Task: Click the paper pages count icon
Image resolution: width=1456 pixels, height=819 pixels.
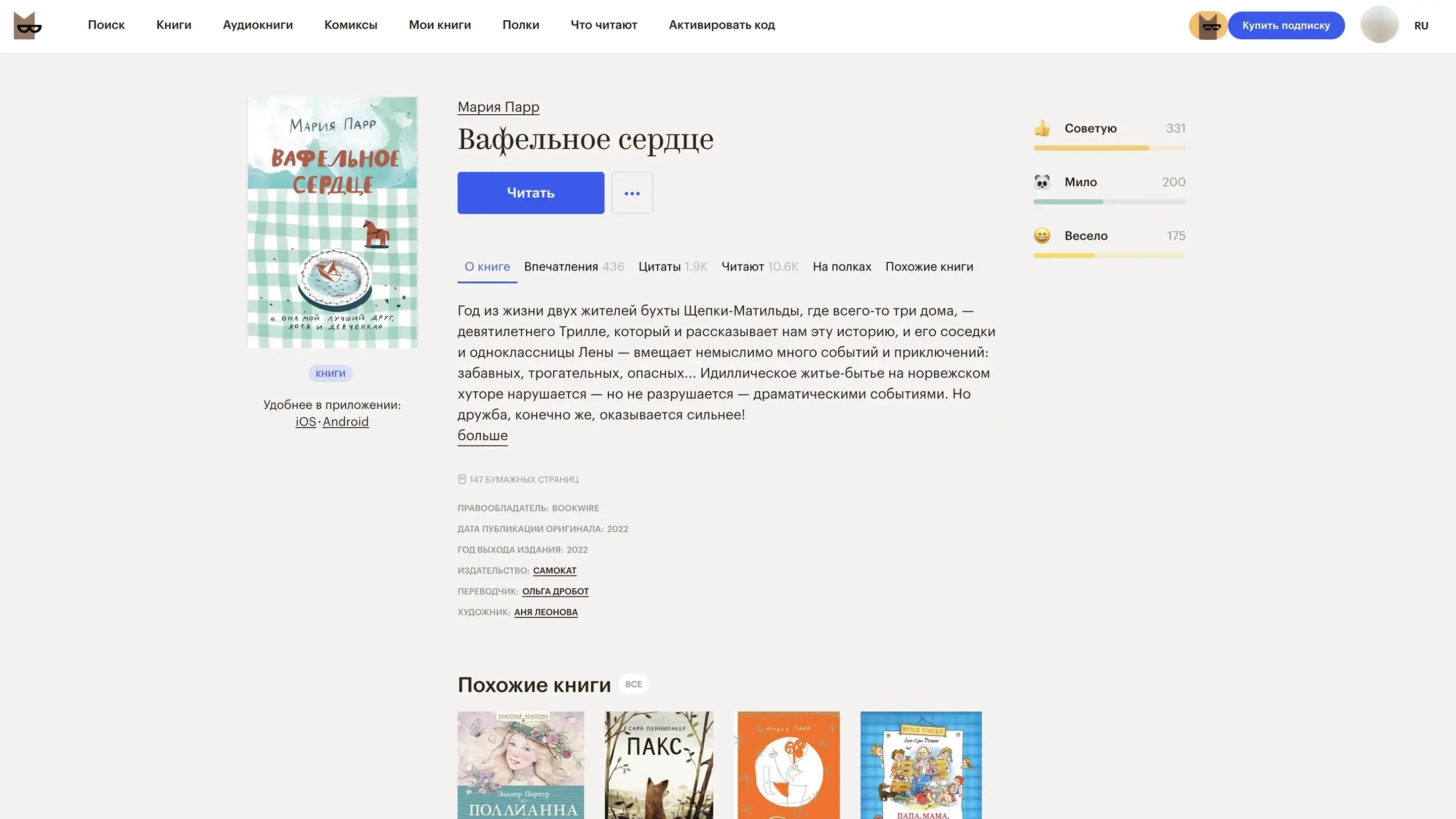Action: coord(462,479)
